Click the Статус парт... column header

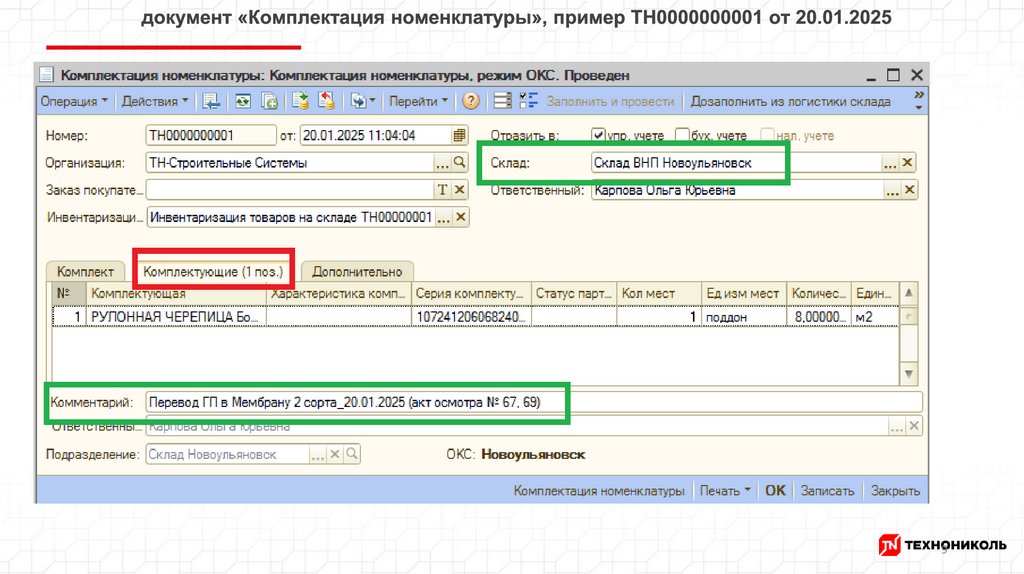click(x=573, y=294)
